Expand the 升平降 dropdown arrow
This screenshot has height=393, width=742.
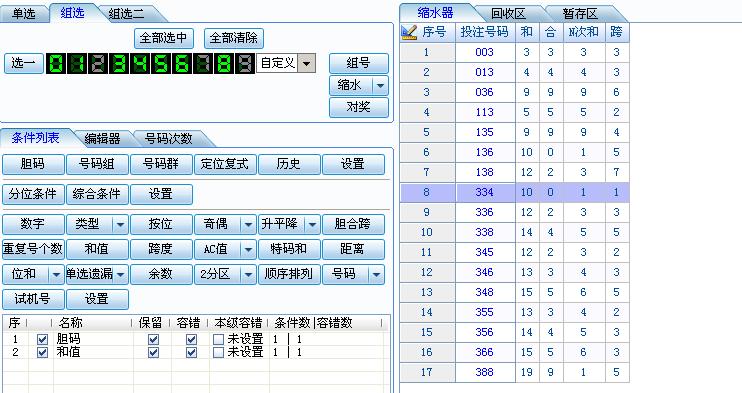312,224
